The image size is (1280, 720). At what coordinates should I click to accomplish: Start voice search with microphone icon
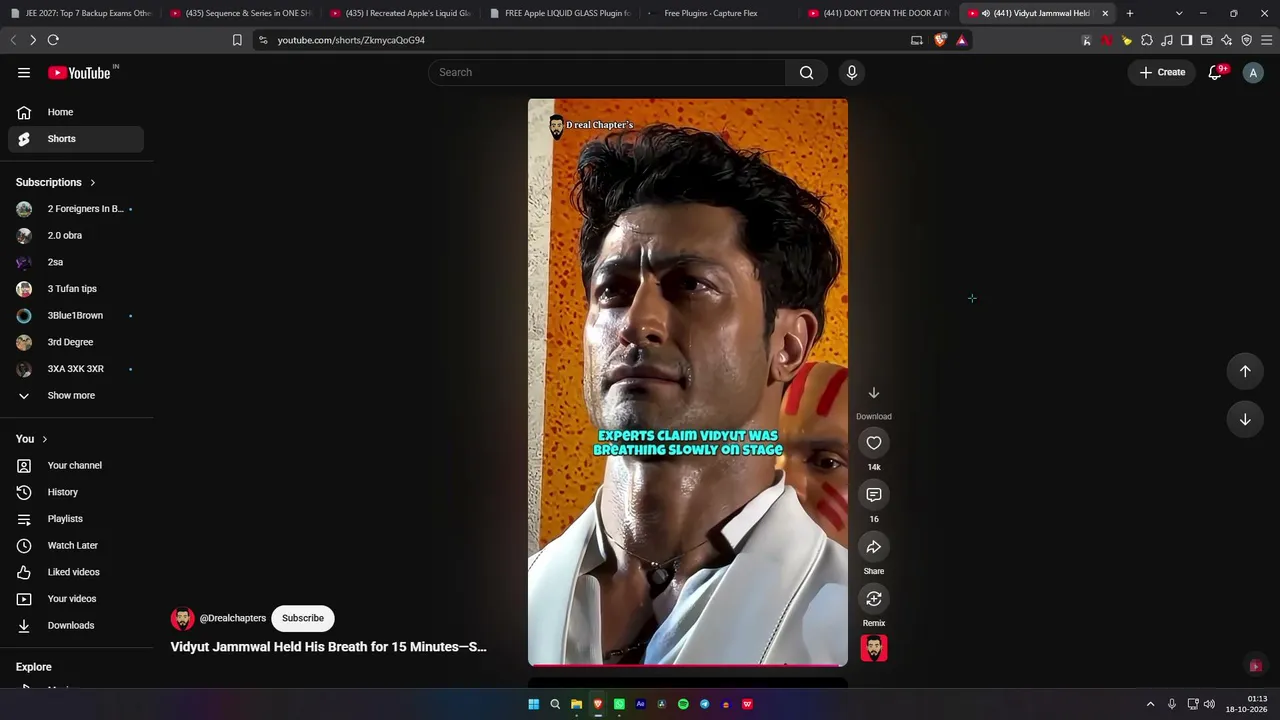tap(852, 72)
